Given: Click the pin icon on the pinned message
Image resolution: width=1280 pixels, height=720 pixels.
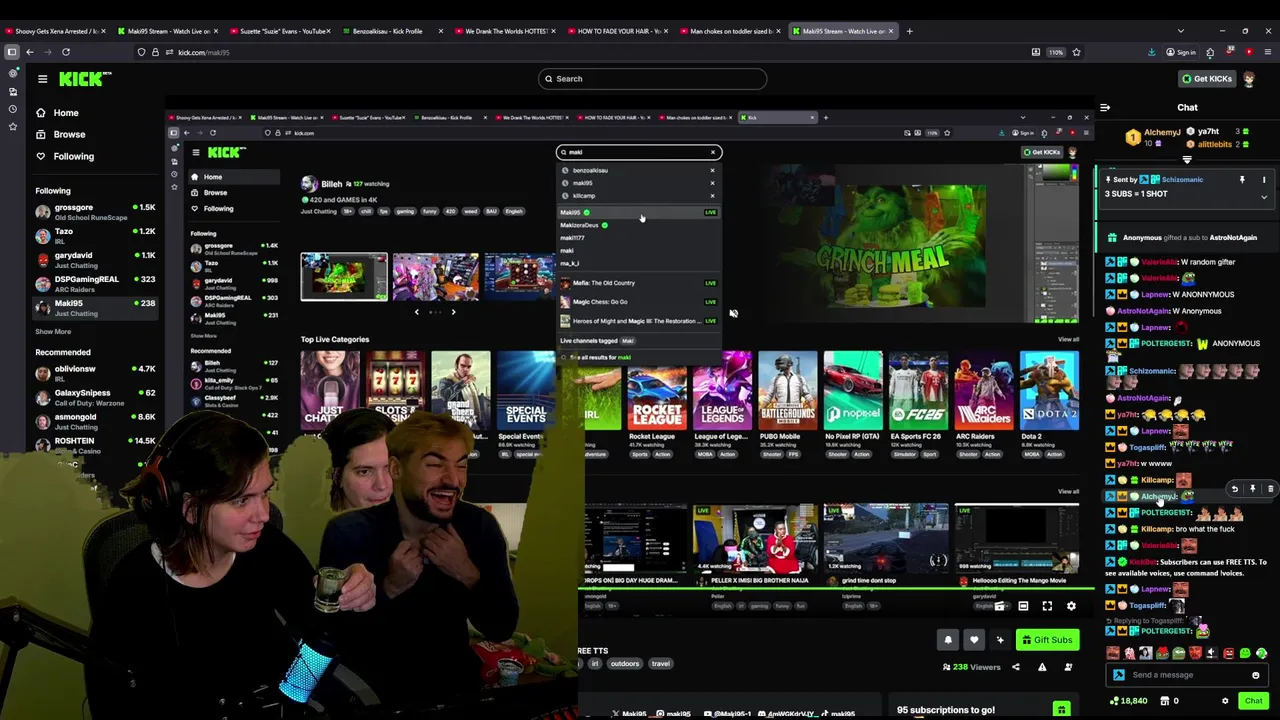Looking at the screenshot, I should pos(1242,180).
